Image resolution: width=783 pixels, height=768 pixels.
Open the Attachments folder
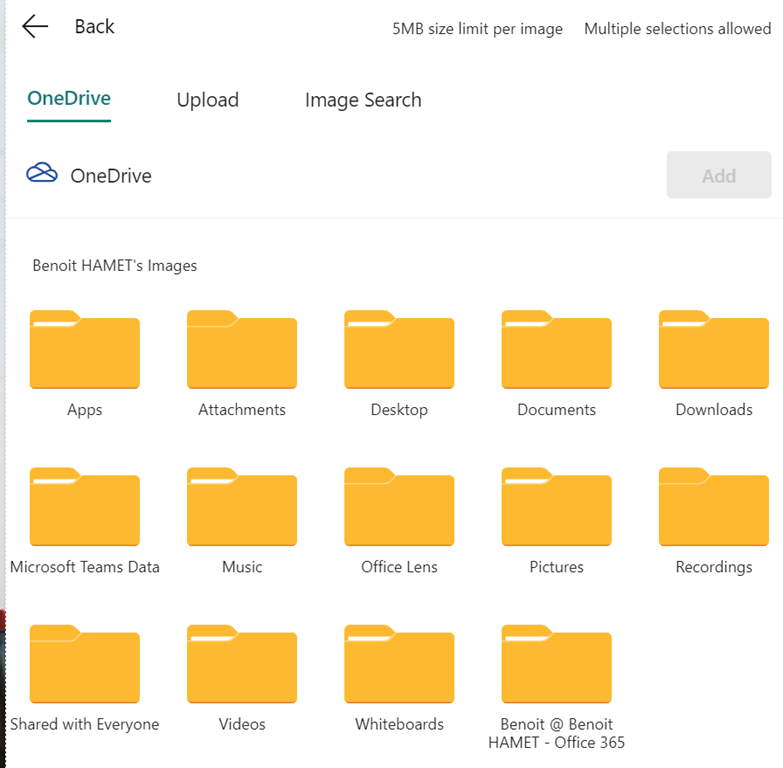click(x=242, y=350)
